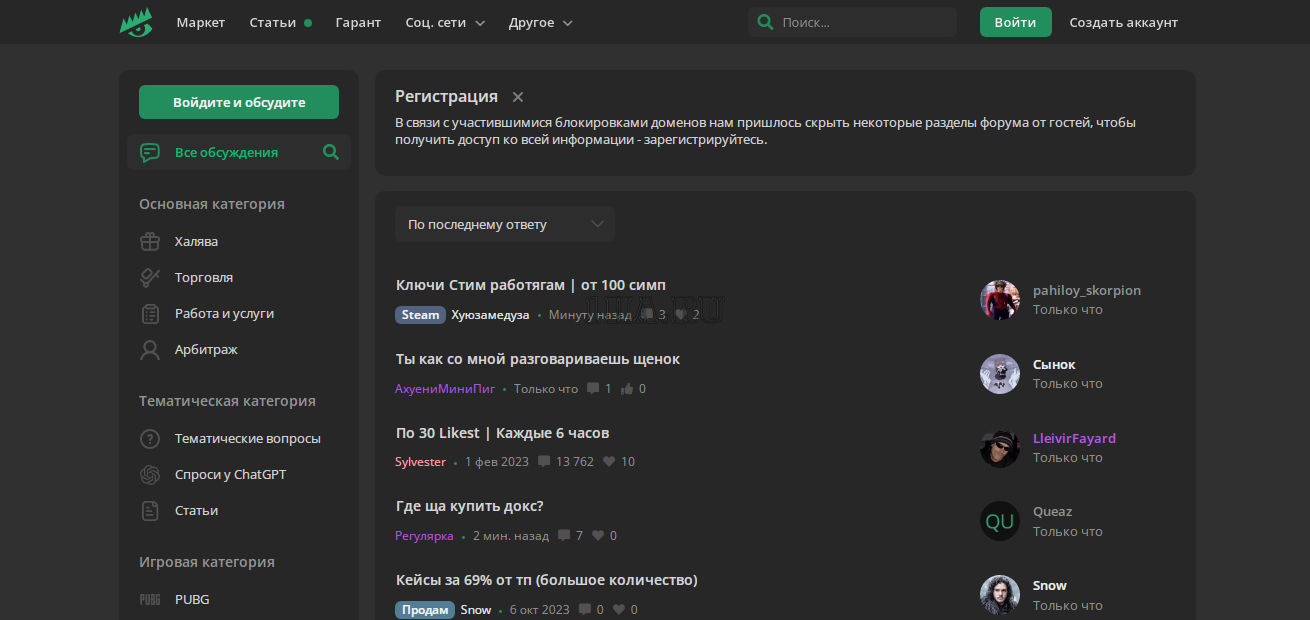Viewport: 1310px width, 620px height.
Task: Click the search magnifier in Все обсуждения row
Action: (x=331, y=153)
